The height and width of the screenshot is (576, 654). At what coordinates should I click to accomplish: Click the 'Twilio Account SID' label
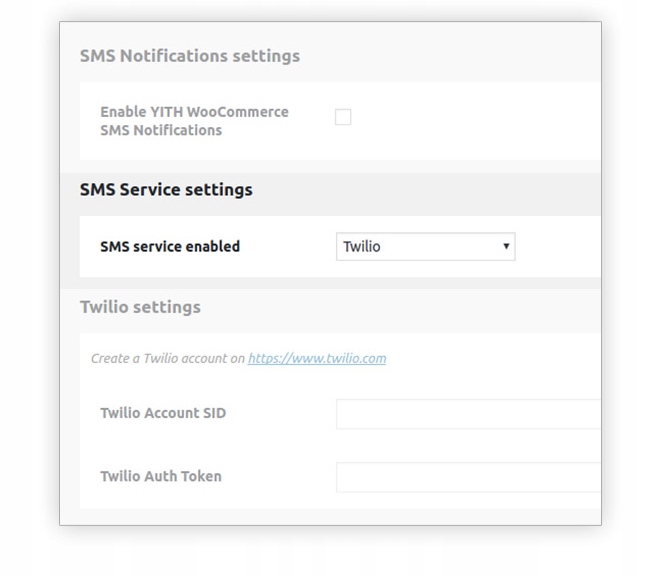coord(163,413)
